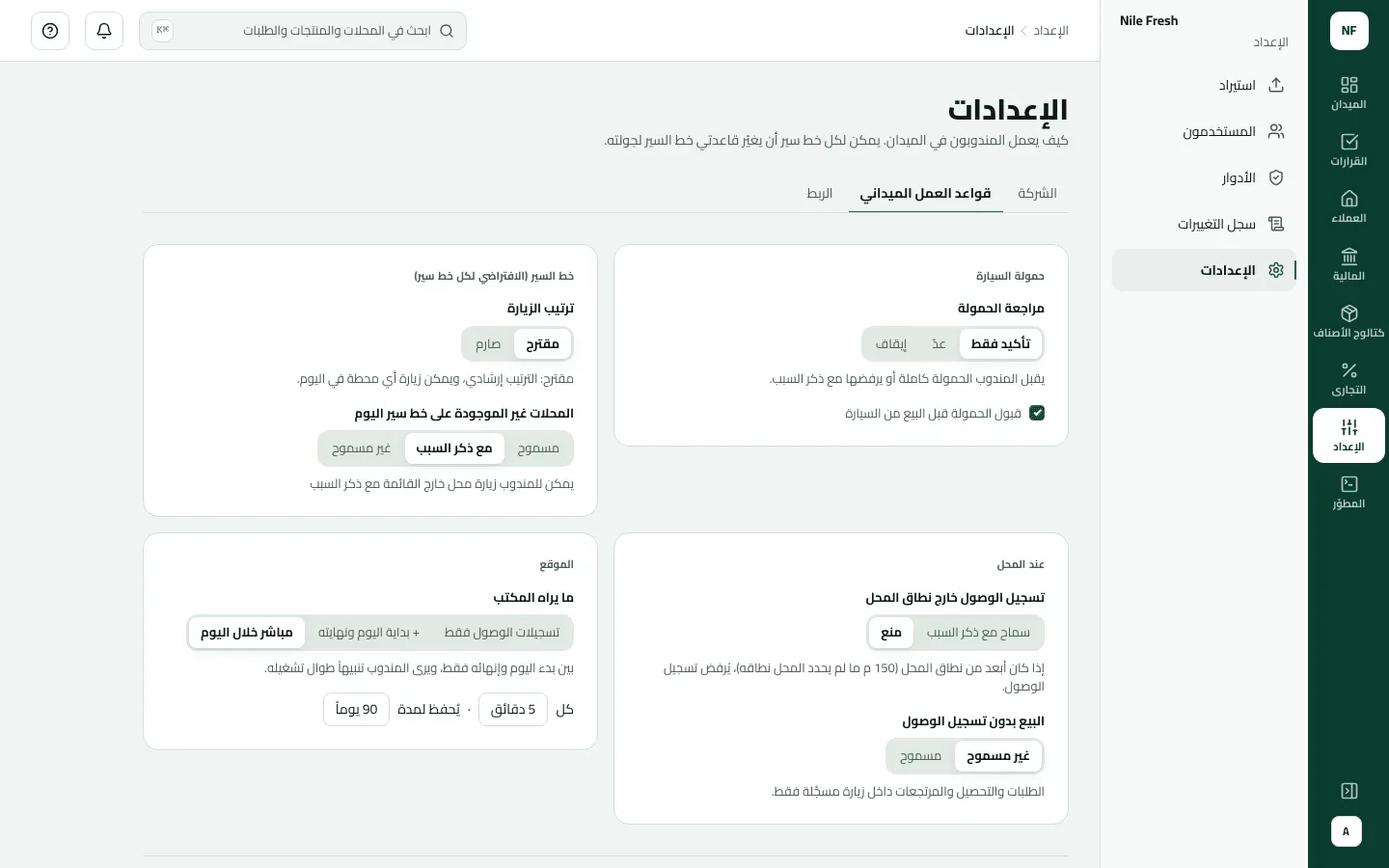Image resolution: width=1389 pixels, height=868 pixels.
Task: Choose مع ذكر السبب for off-route shops
Action: click(454, 448)
